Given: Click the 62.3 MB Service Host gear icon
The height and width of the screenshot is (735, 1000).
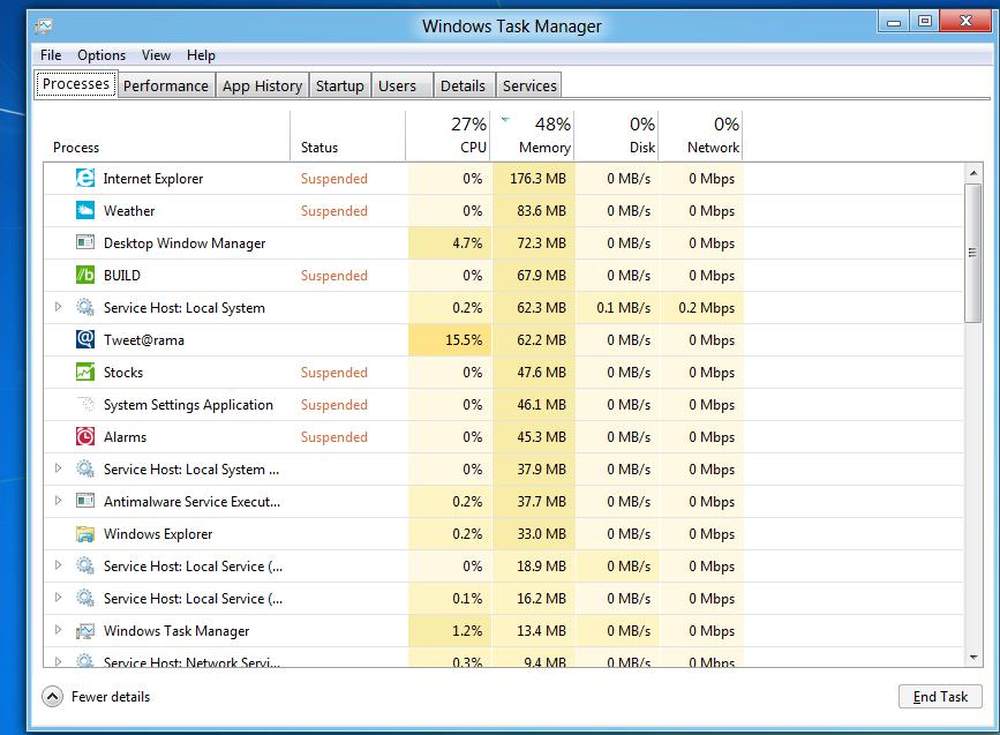Looking at the screenshot, I should 85,308.
